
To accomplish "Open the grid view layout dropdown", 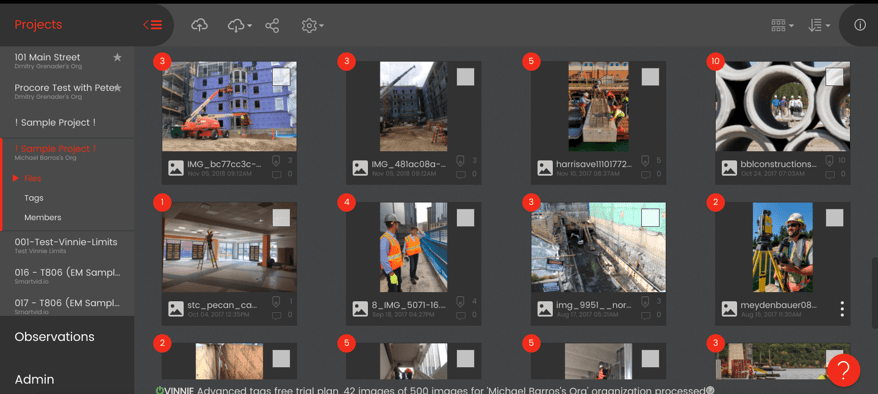I will coord(782,25).
